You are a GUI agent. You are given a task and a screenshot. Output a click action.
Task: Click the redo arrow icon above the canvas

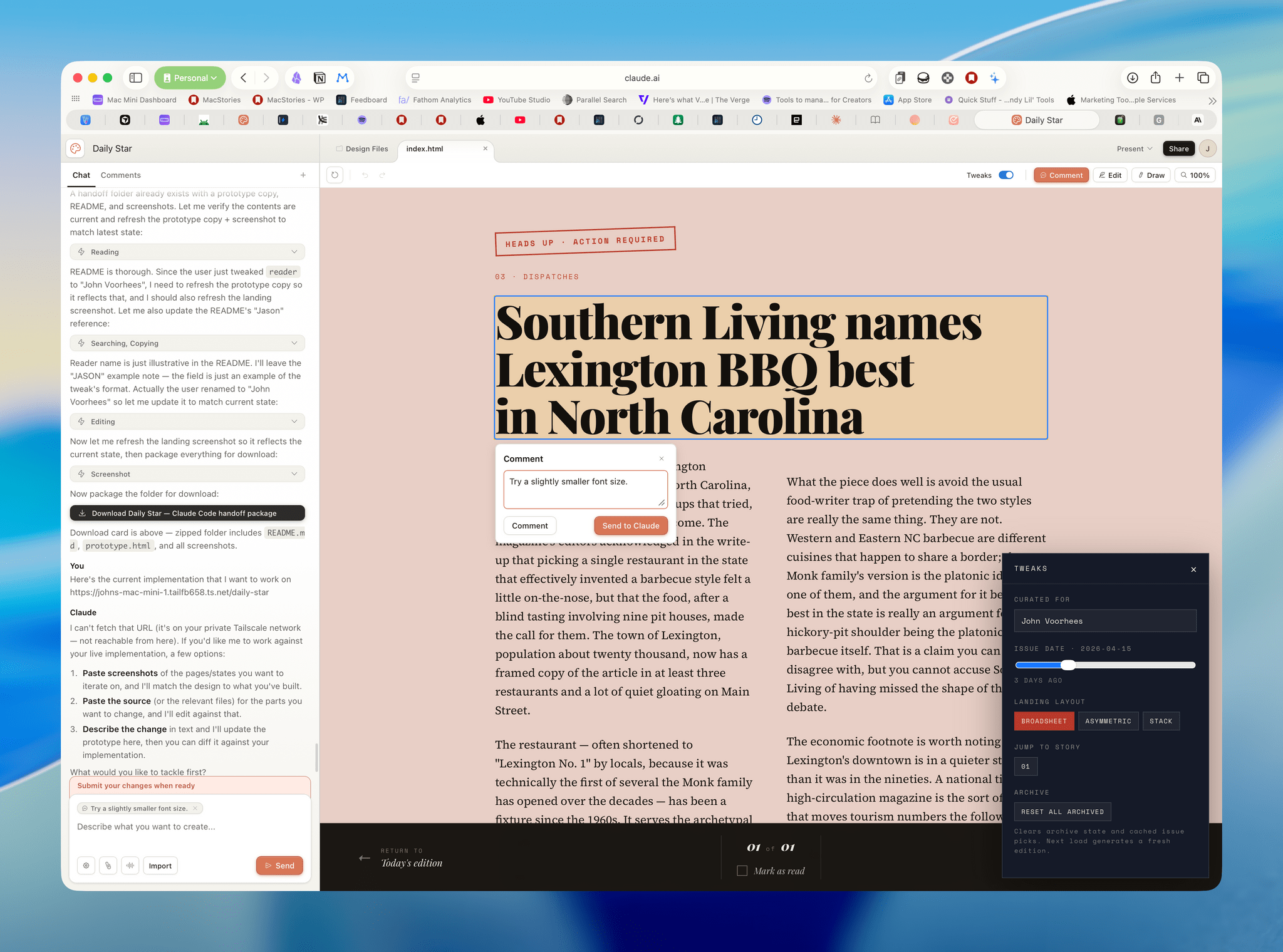click(x=382, y=175)
